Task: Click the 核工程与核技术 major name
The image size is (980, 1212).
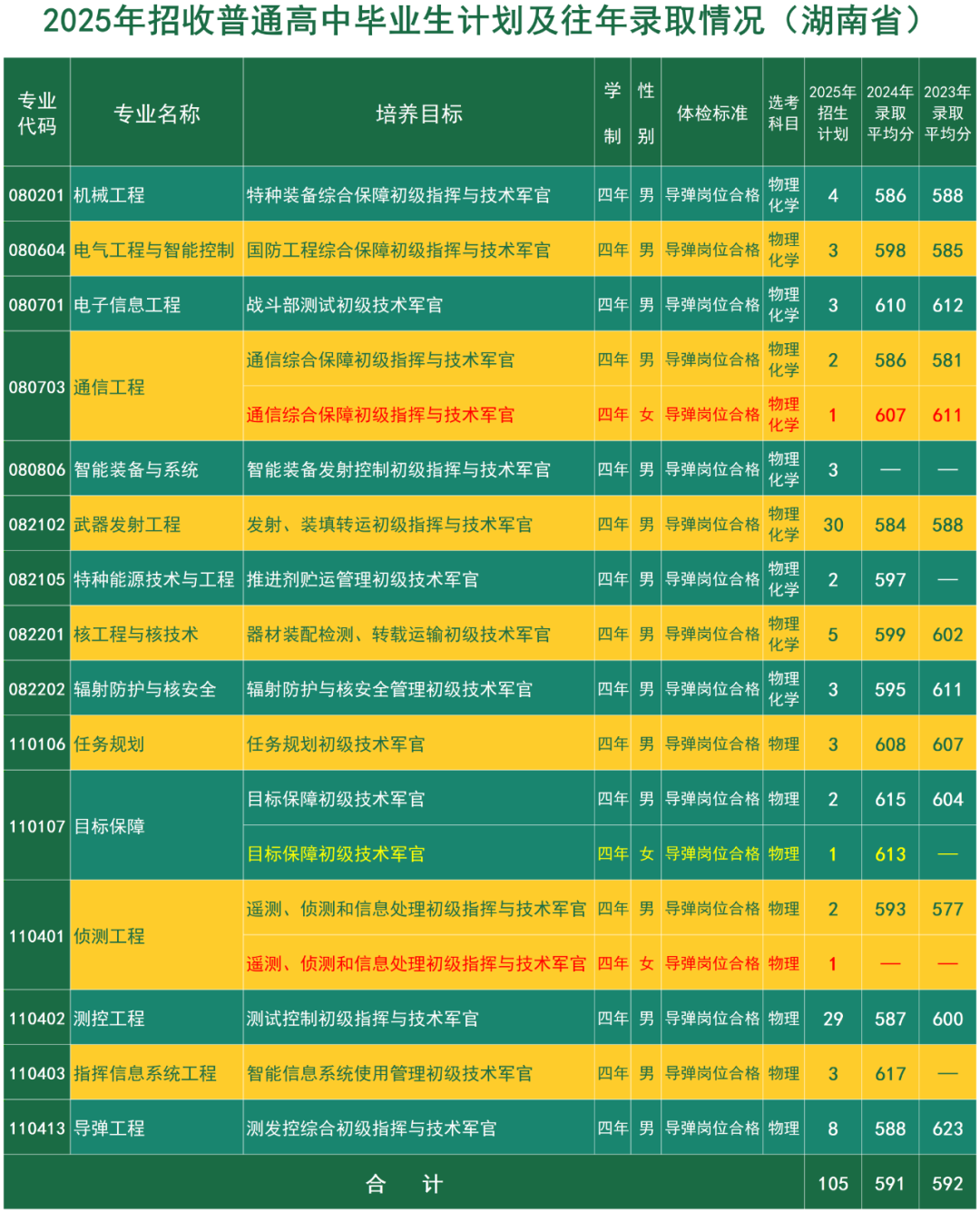Action: 136,635
